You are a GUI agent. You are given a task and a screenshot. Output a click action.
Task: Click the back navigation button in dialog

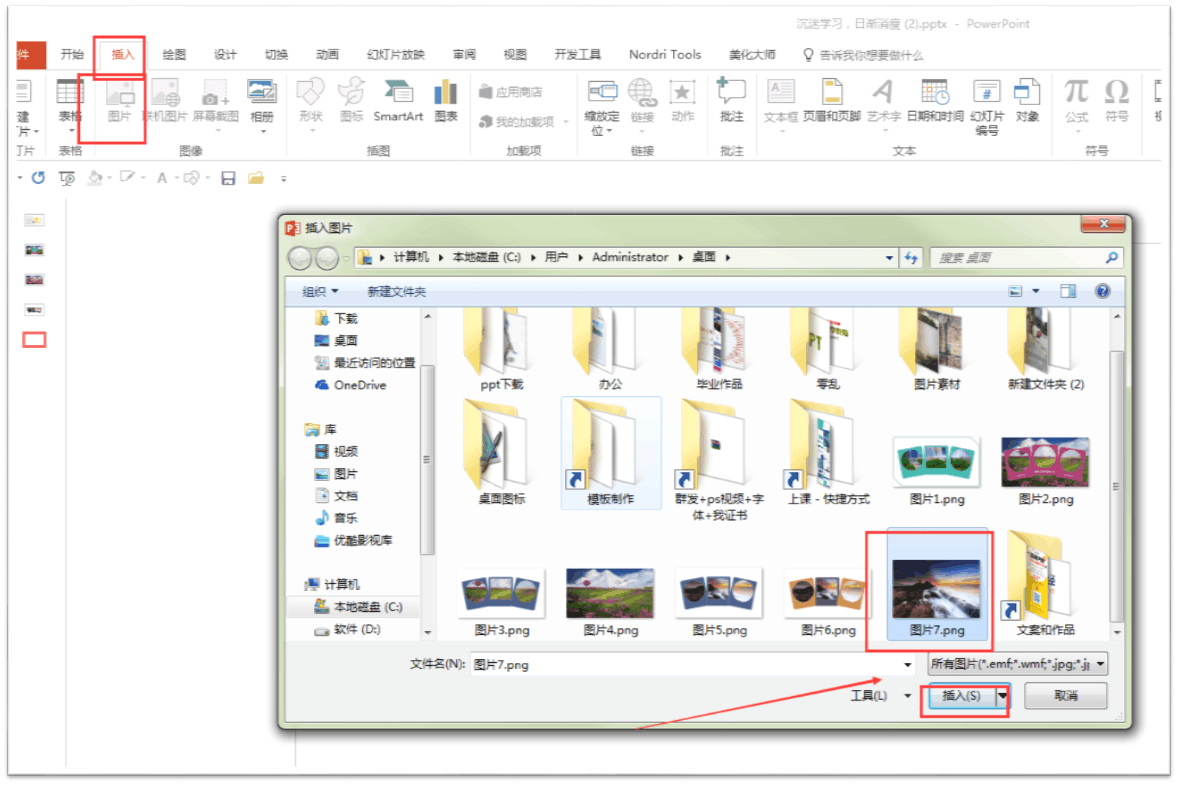pyautogui.click(x=301, y=258)
